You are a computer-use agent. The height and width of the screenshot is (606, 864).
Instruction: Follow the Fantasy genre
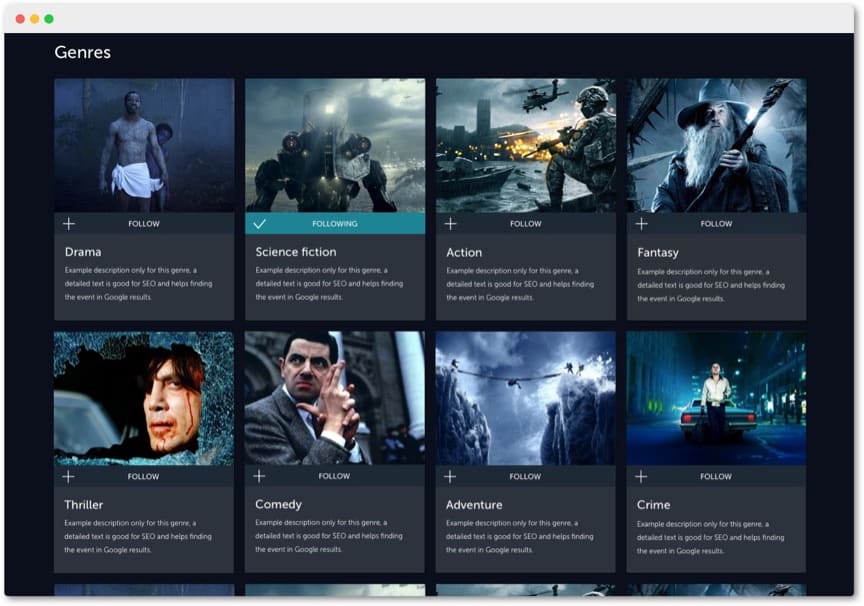[716, 224]
